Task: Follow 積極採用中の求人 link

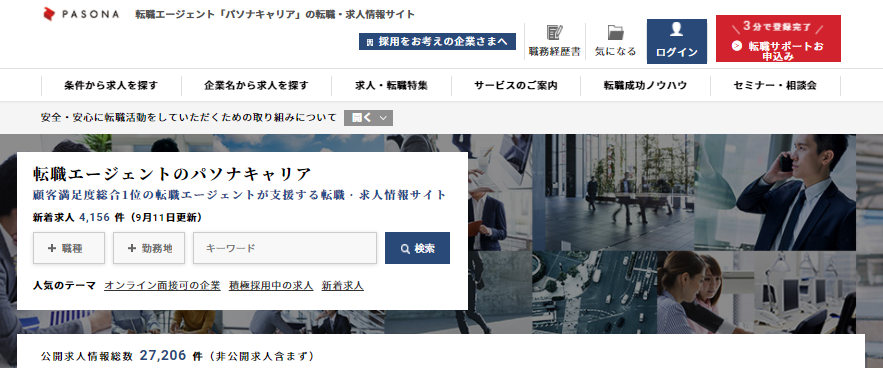Action: [x=271, y=286]
